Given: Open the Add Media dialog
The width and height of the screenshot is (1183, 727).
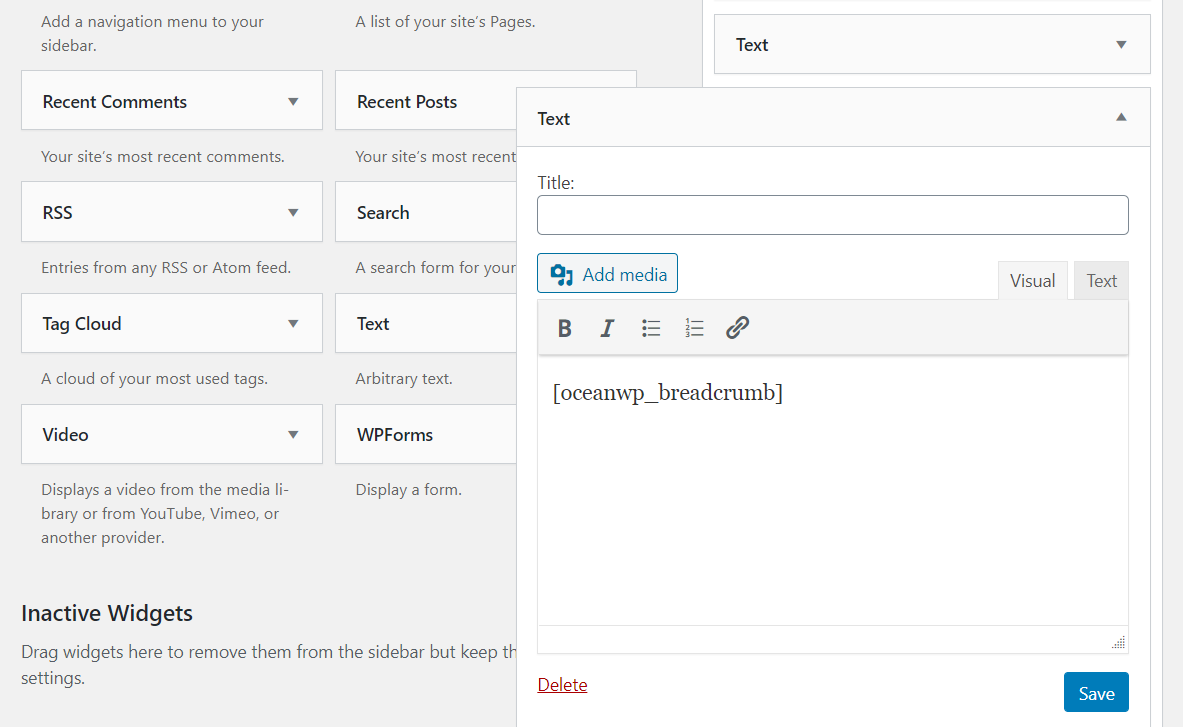Looking at the screenshot, I should (x=607, y=273).
